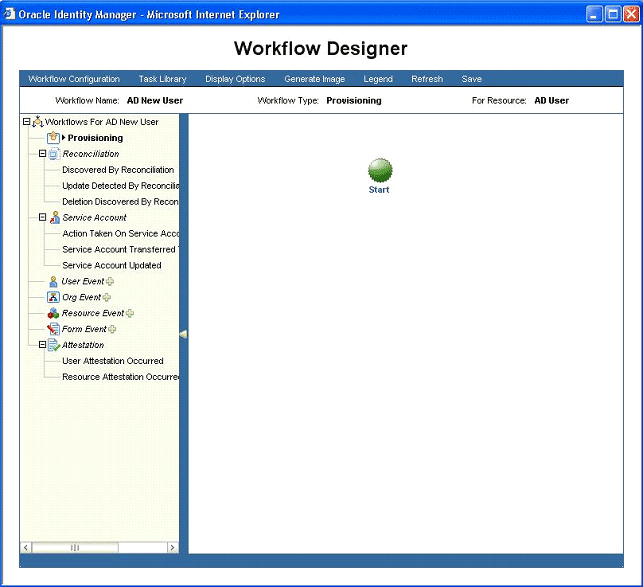
Task: Click the AD User resource value
Action: (x=552, y=100)
